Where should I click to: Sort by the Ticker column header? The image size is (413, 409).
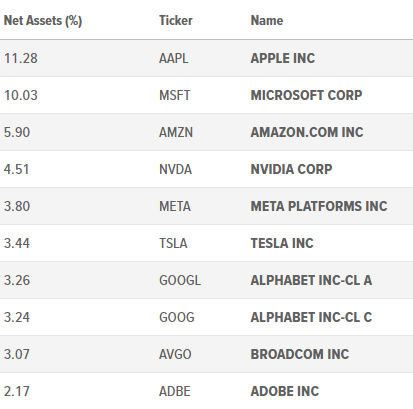pyautogui.click(x=176, y=21)
